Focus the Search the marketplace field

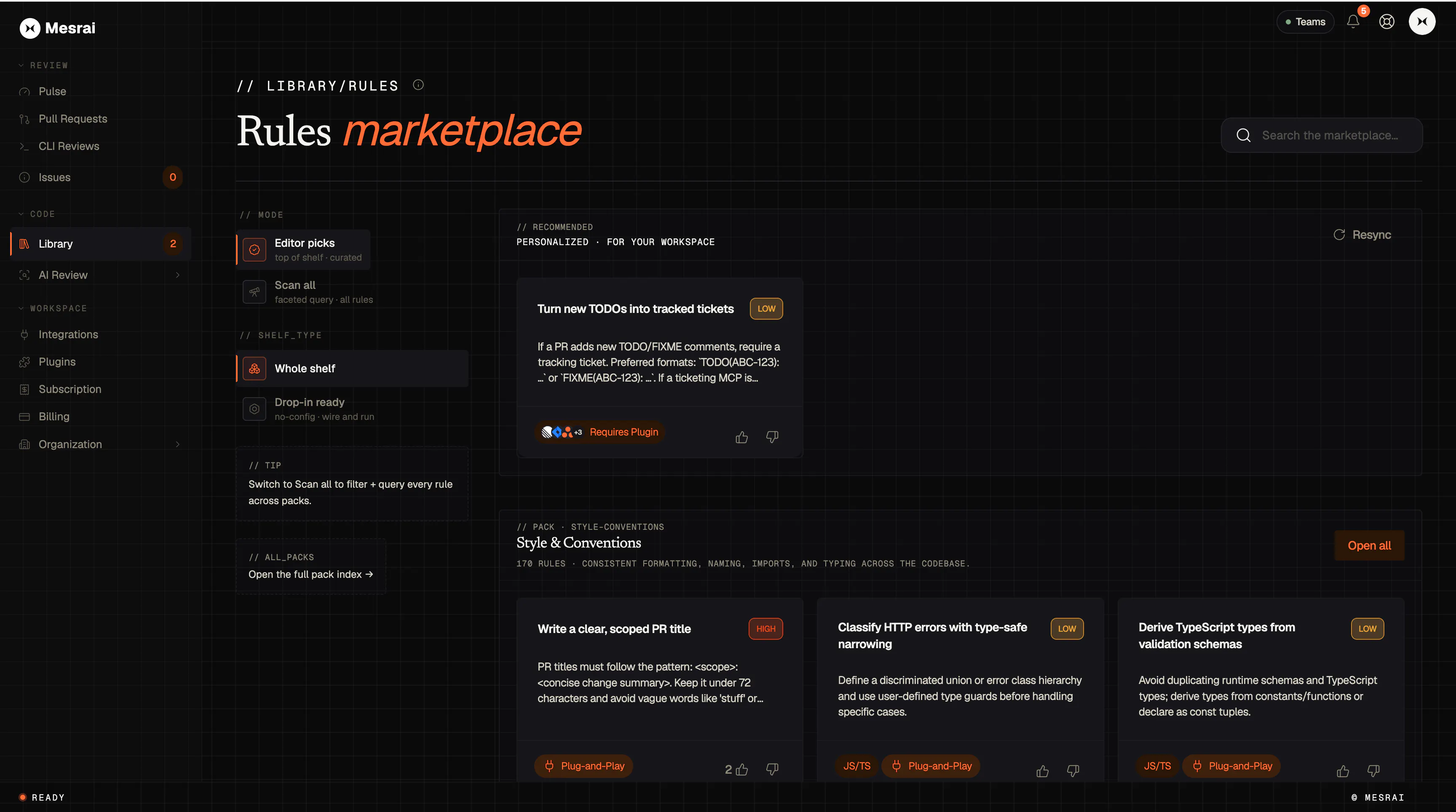(x=1322, y=135)
